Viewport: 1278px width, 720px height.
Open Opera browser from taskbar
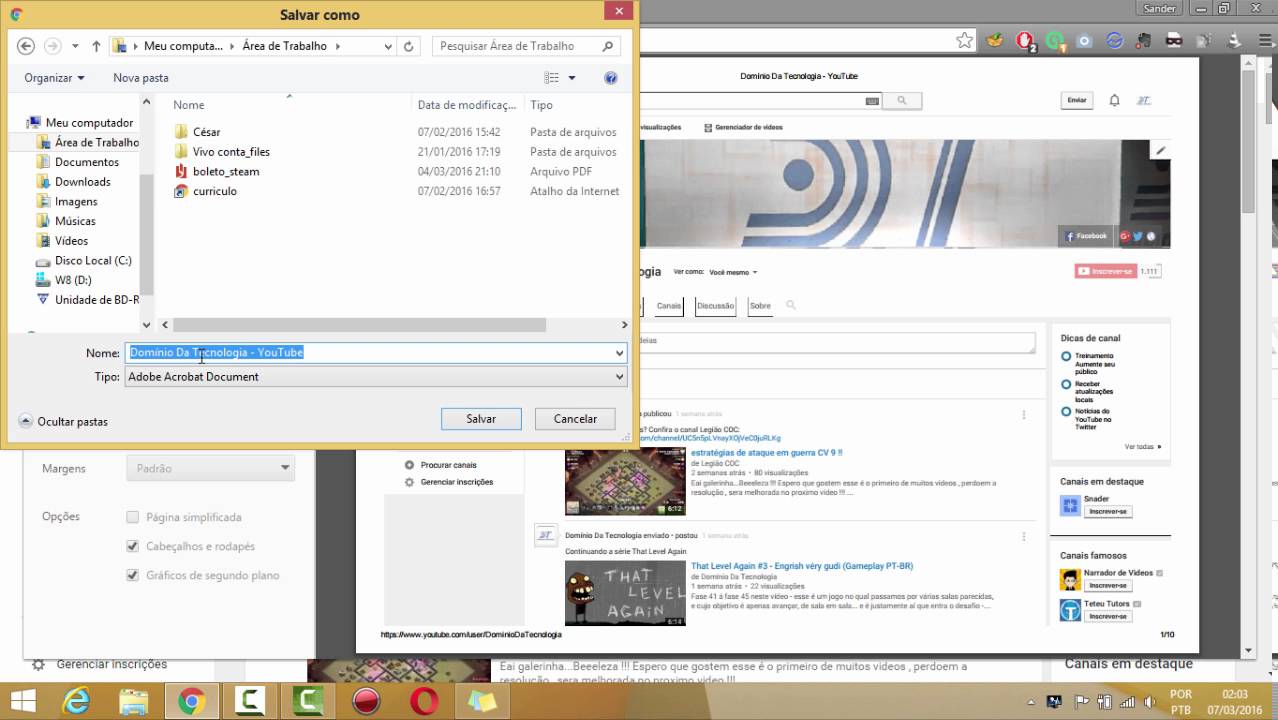pos(424,702)
